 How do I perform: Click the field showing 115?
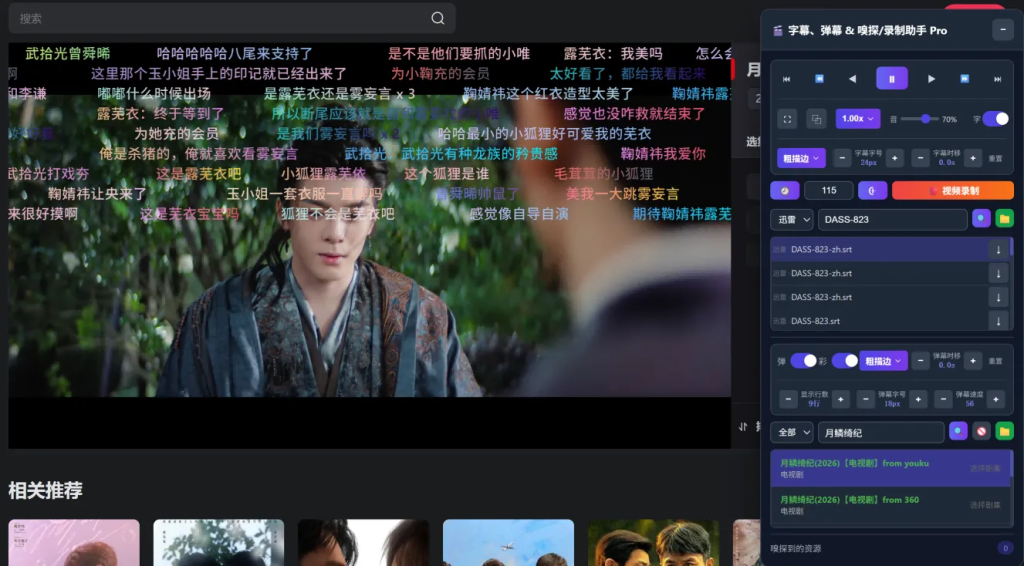[x=829, y=191]
